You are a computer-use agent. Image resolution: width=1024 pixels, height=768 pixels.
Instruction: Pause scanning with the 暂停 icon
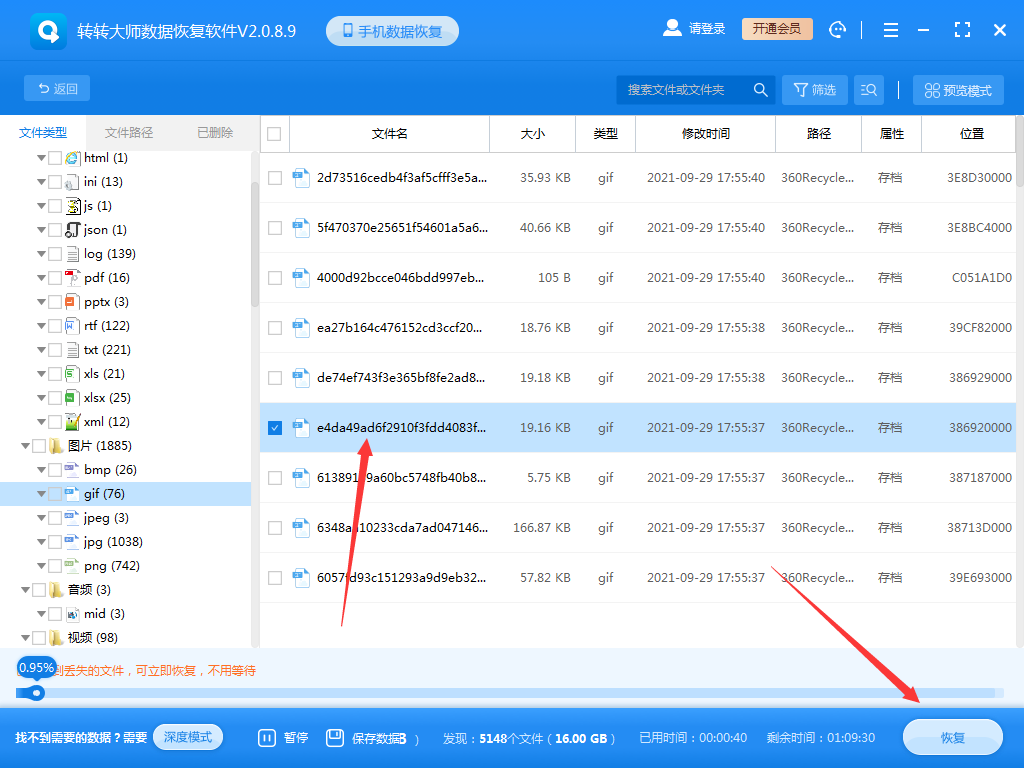[266, 737]
